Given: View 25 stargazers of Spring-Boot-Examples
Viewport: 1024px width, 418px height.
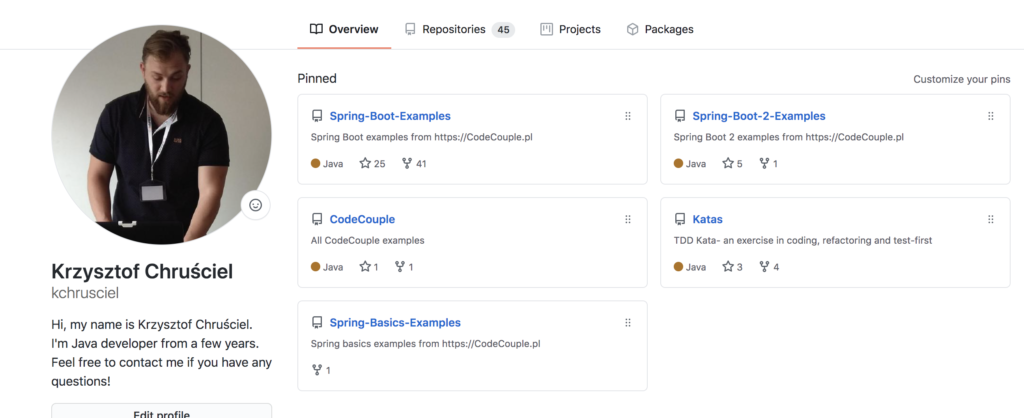Looking at the screenshot, I should [372, 163].
